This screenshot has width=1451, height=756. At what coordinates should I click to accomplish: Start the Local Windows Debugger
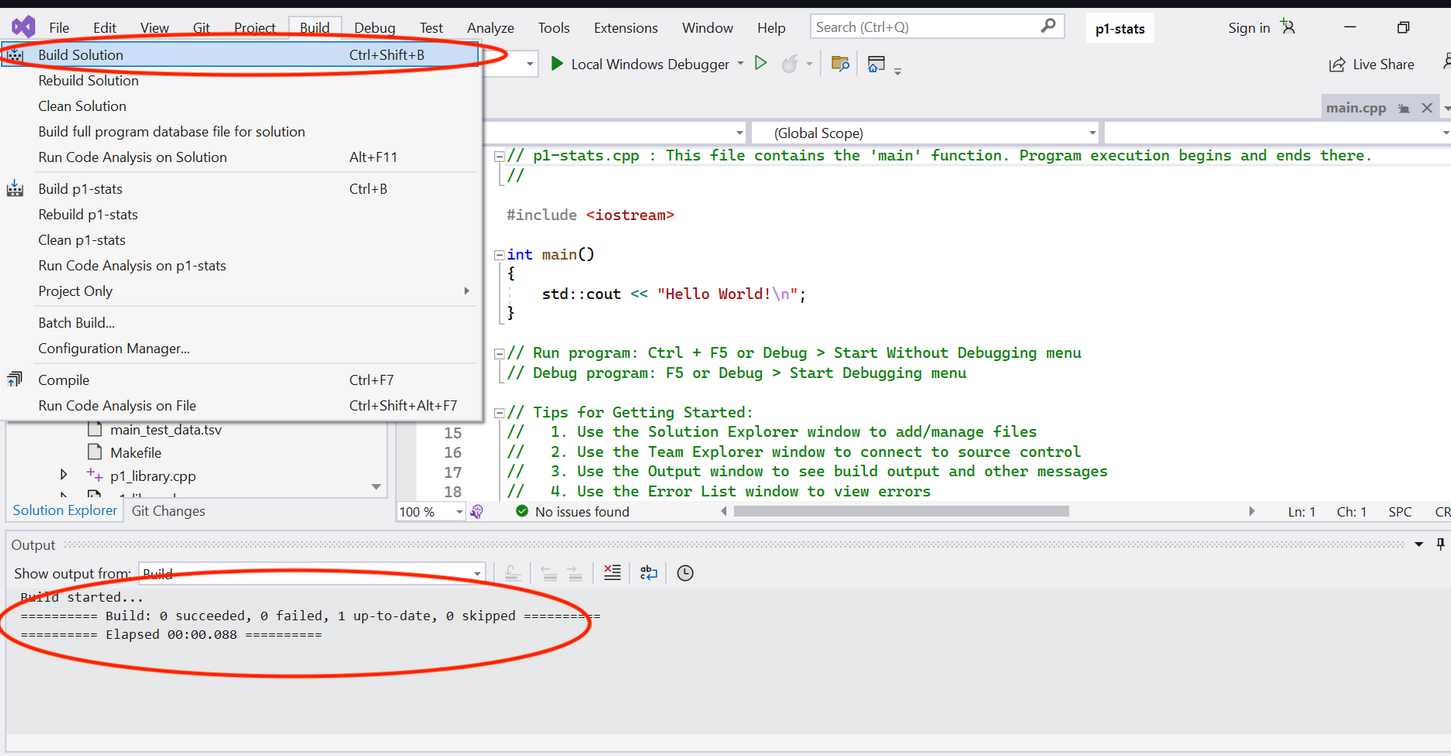[640, 64]
